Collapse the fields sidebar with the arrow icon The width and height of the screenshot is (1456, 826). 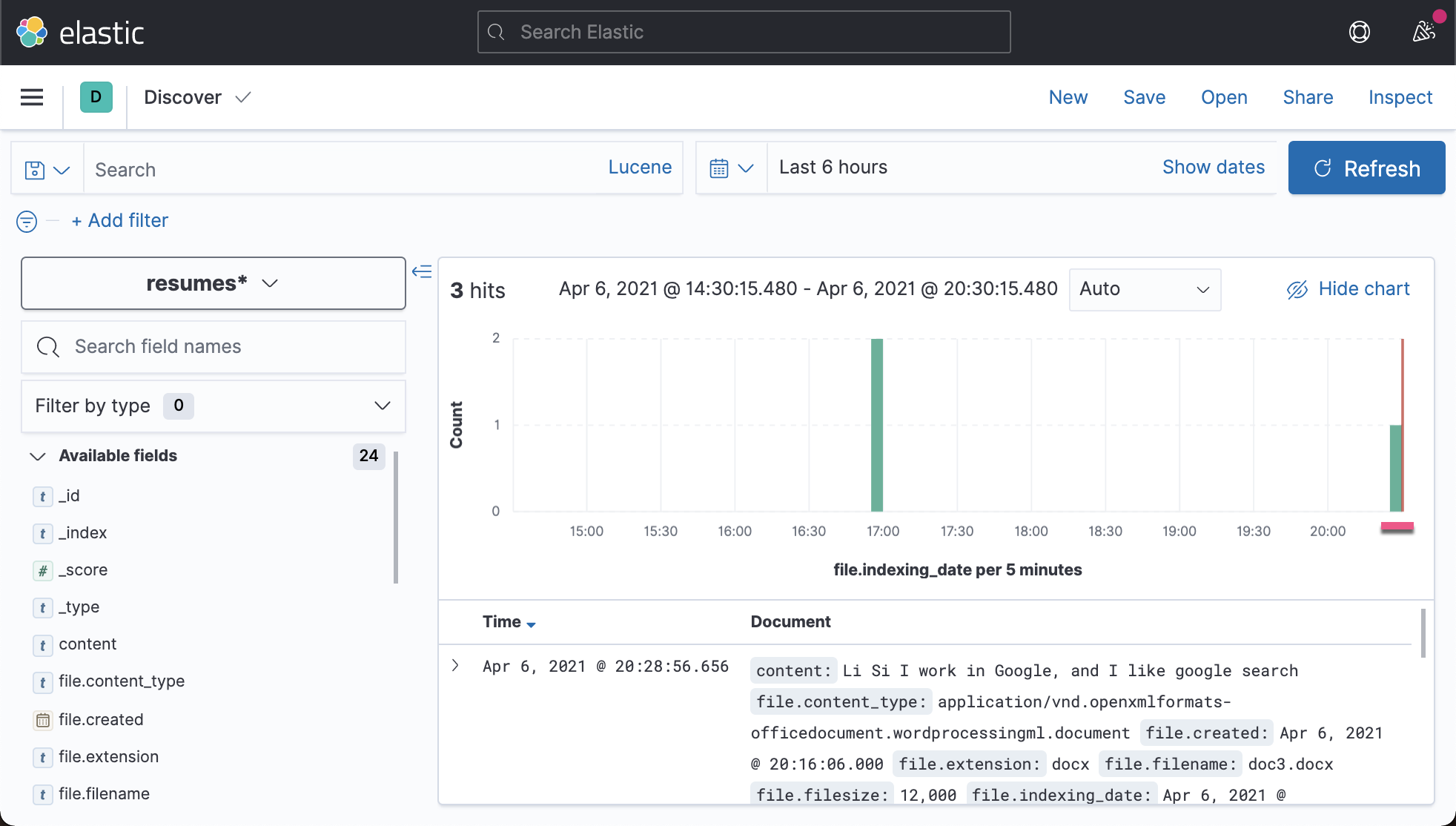[x=422, y=272]
